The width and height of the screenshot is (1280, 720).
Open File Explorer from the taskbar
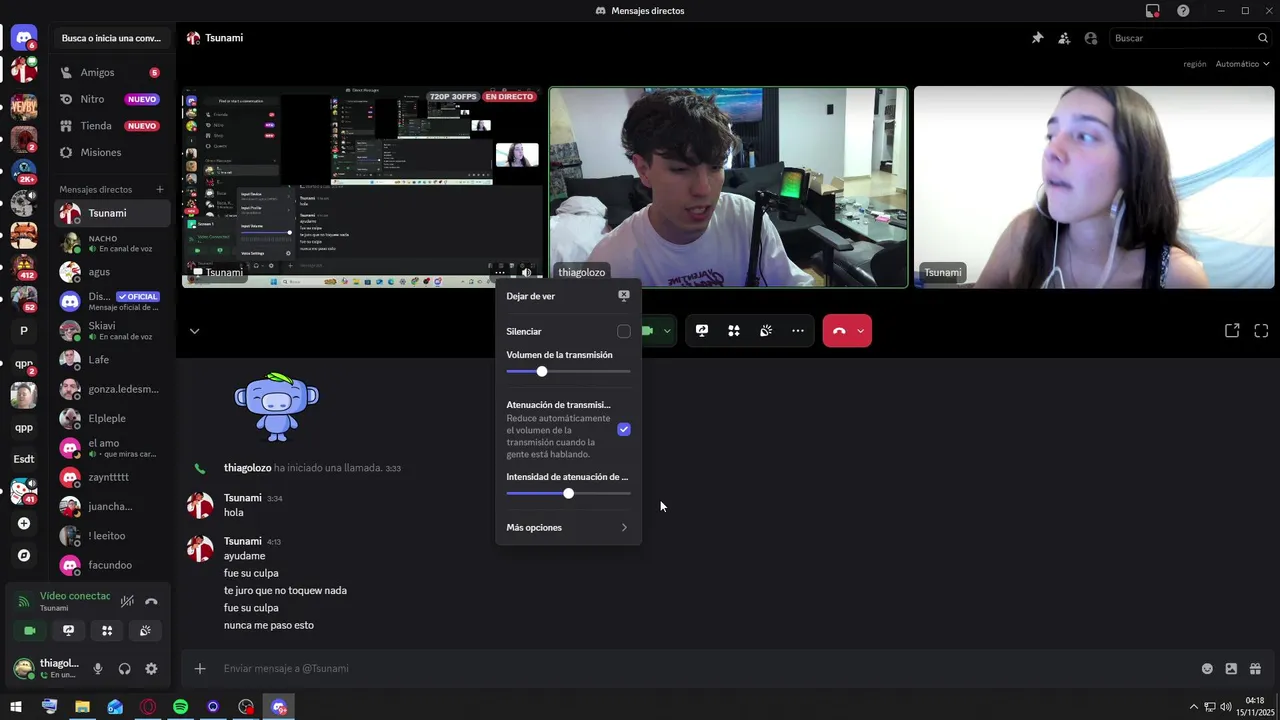coord(82,707)
